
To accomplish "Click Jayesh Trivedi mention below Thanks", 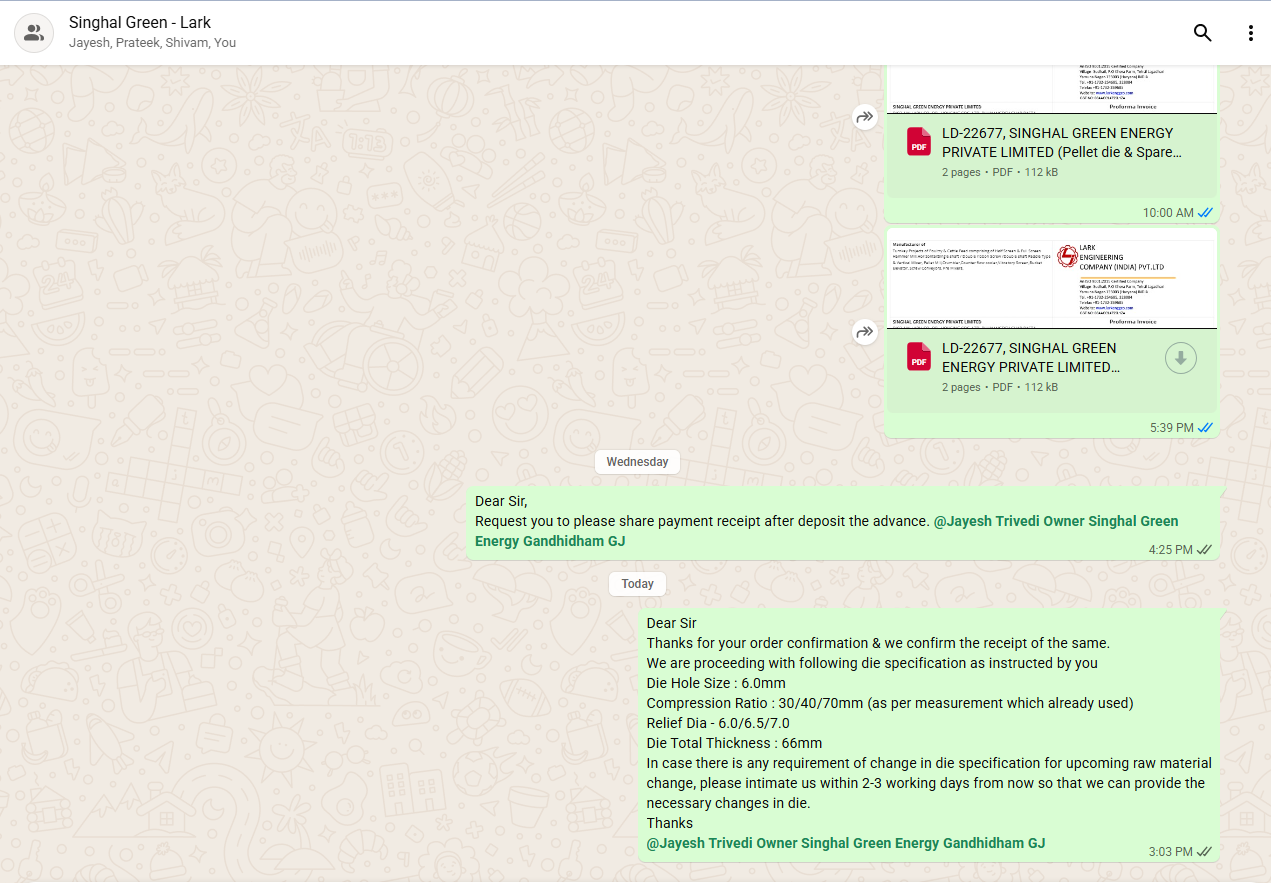I will [845, 843].
